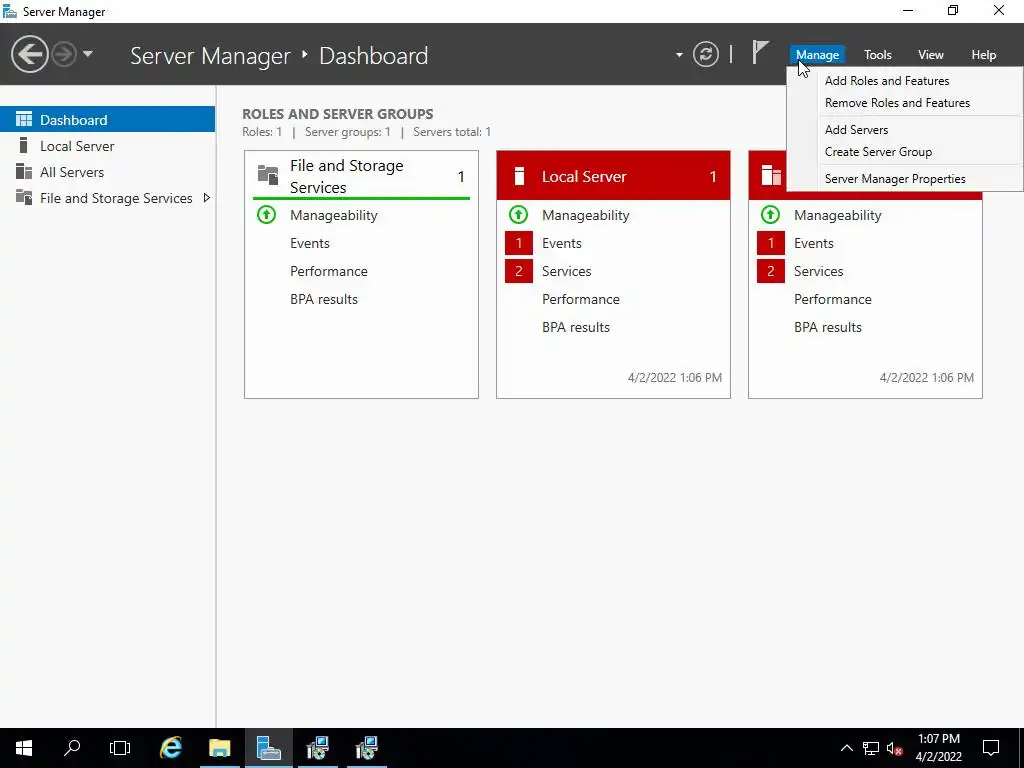The height and width of the screenshot is (768, 1024).
Task: Open Manageability in Local Server tile
Action: click(586, 216)
